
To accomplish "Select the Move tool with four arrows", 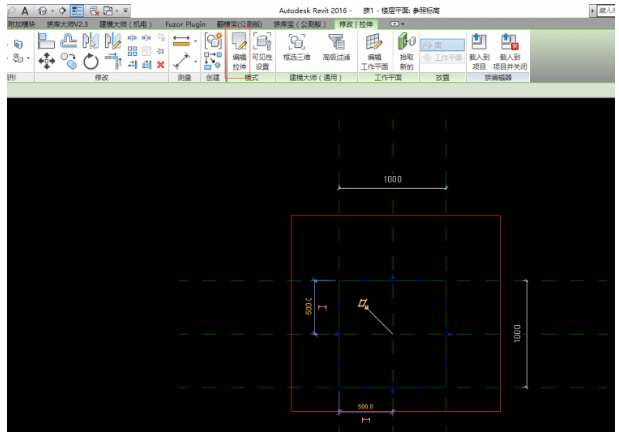I will (x=47, y=62).
